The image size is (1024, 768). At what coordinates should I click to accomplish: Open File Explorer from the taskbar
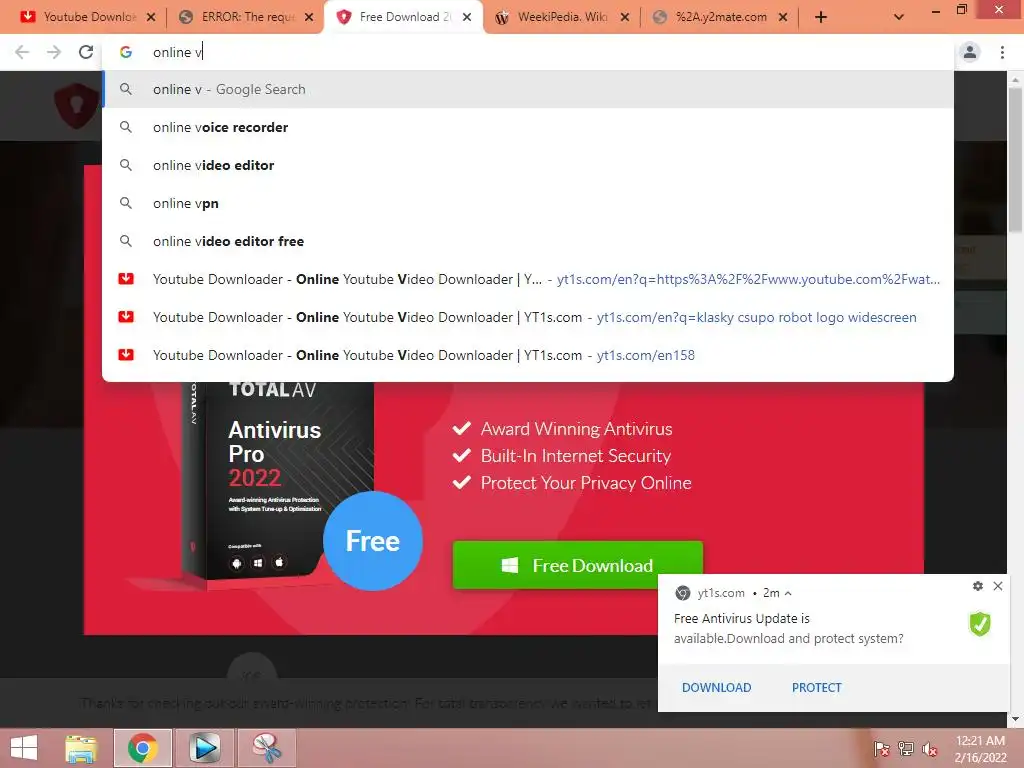(81, 748)
